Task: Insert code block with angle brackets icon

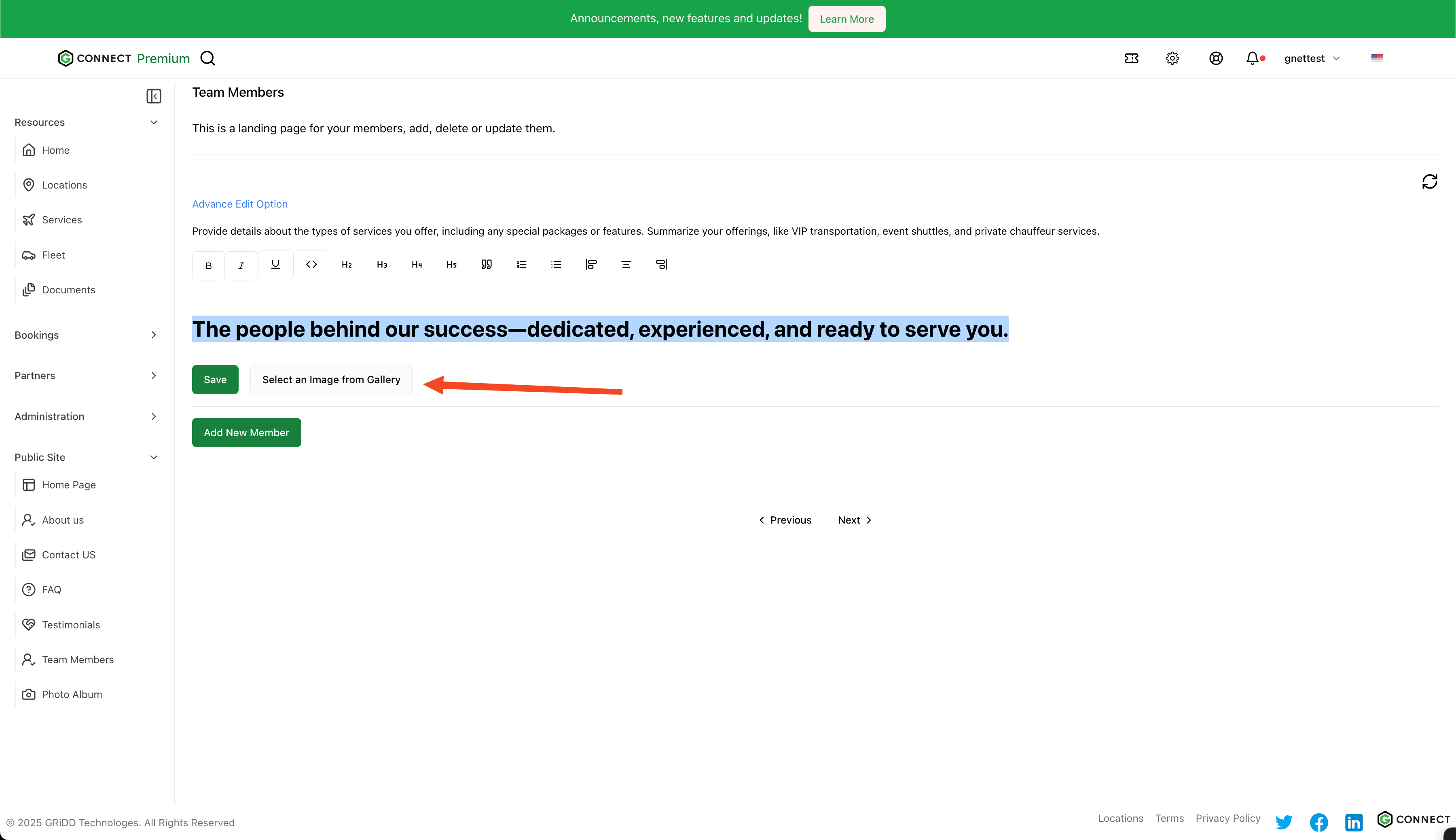Action: 311,264
